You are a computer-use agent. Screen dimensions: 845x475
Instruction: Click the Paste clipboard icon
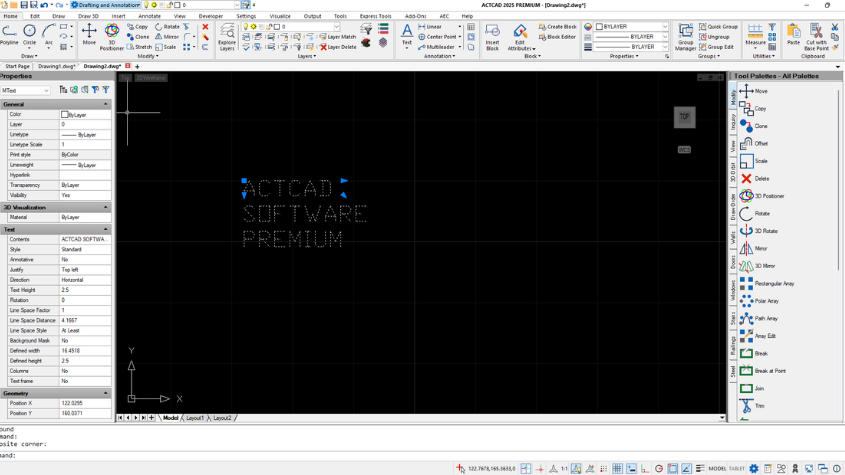pyautogui.click(x=793, y=35)
